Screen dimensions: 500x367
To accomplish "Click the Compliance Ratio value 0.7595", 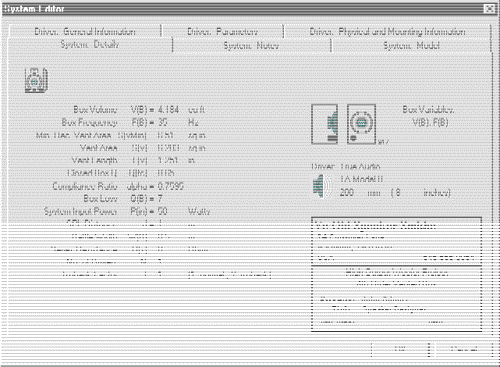I will [171, 186].
